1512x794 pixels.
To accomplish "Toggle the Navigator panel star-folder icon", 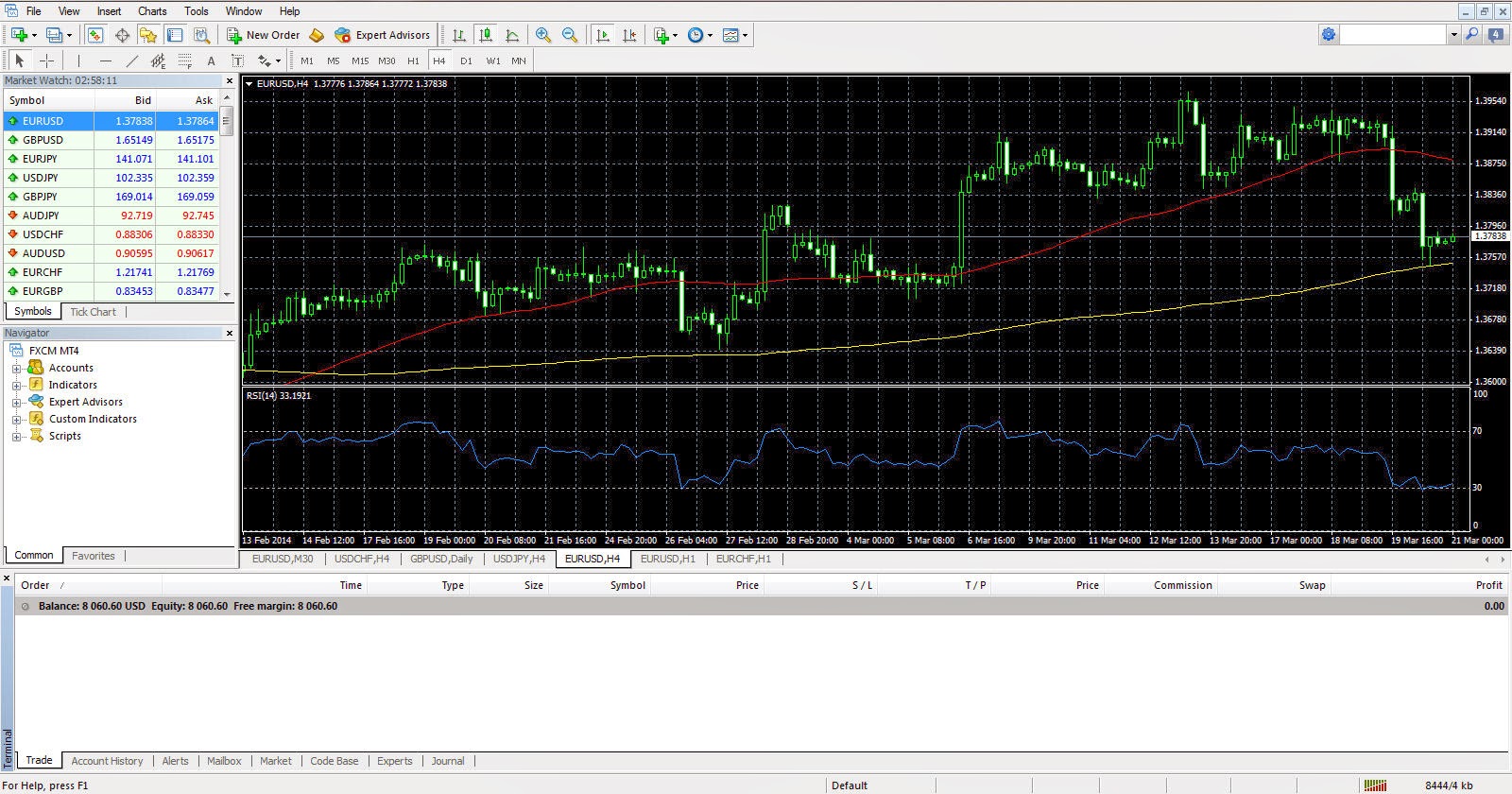I will pos(148,35).
